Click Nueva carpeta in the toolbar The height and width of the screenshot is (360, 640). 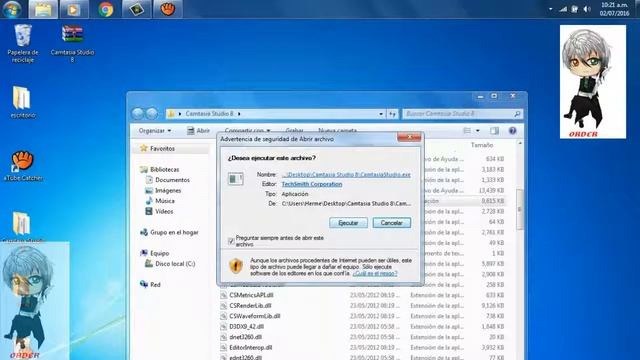click(x=337, y=131)
